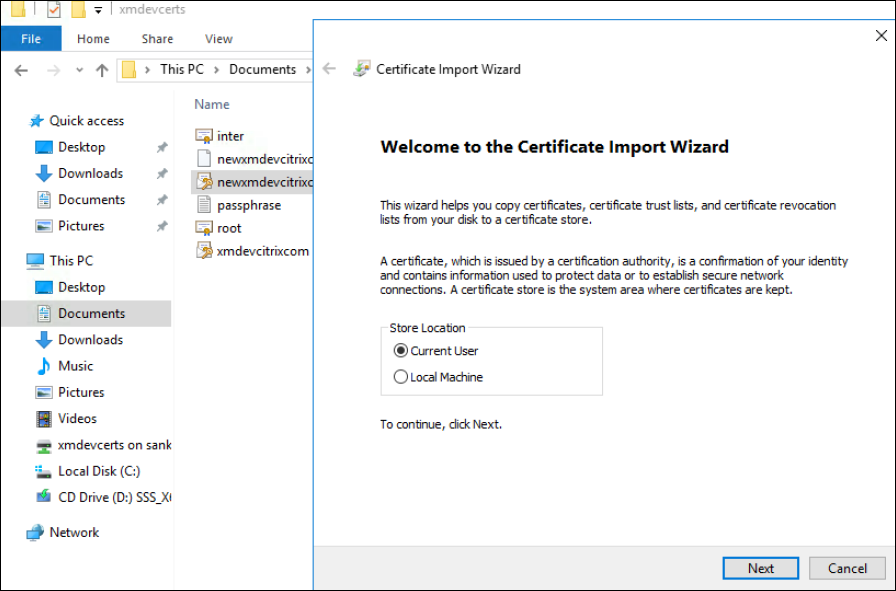
Task: Switch to the View ribbon tab
Action: 218,39
